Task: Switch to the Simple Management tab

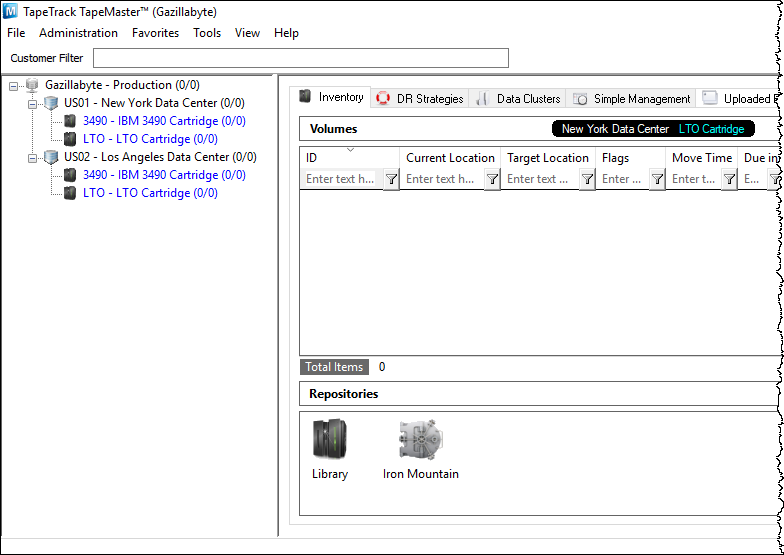Action: [631, 98]
